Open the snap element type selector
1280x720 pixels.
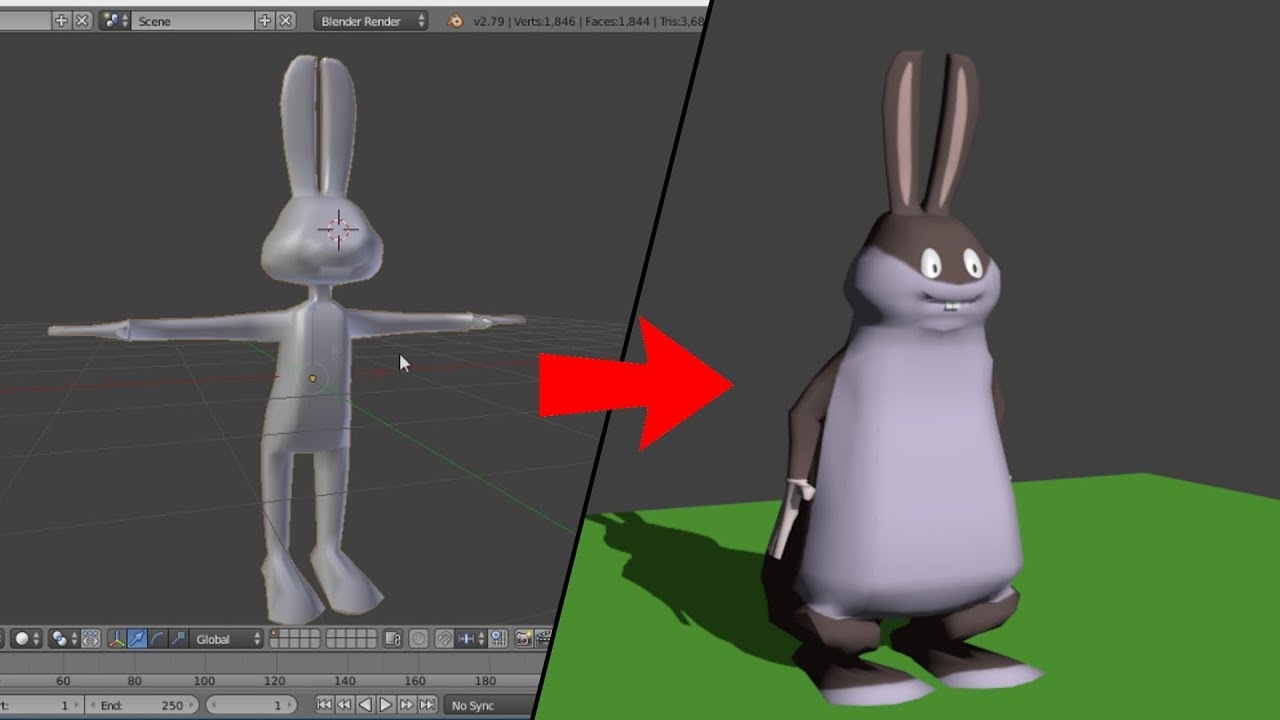click(x=471, y=638)
